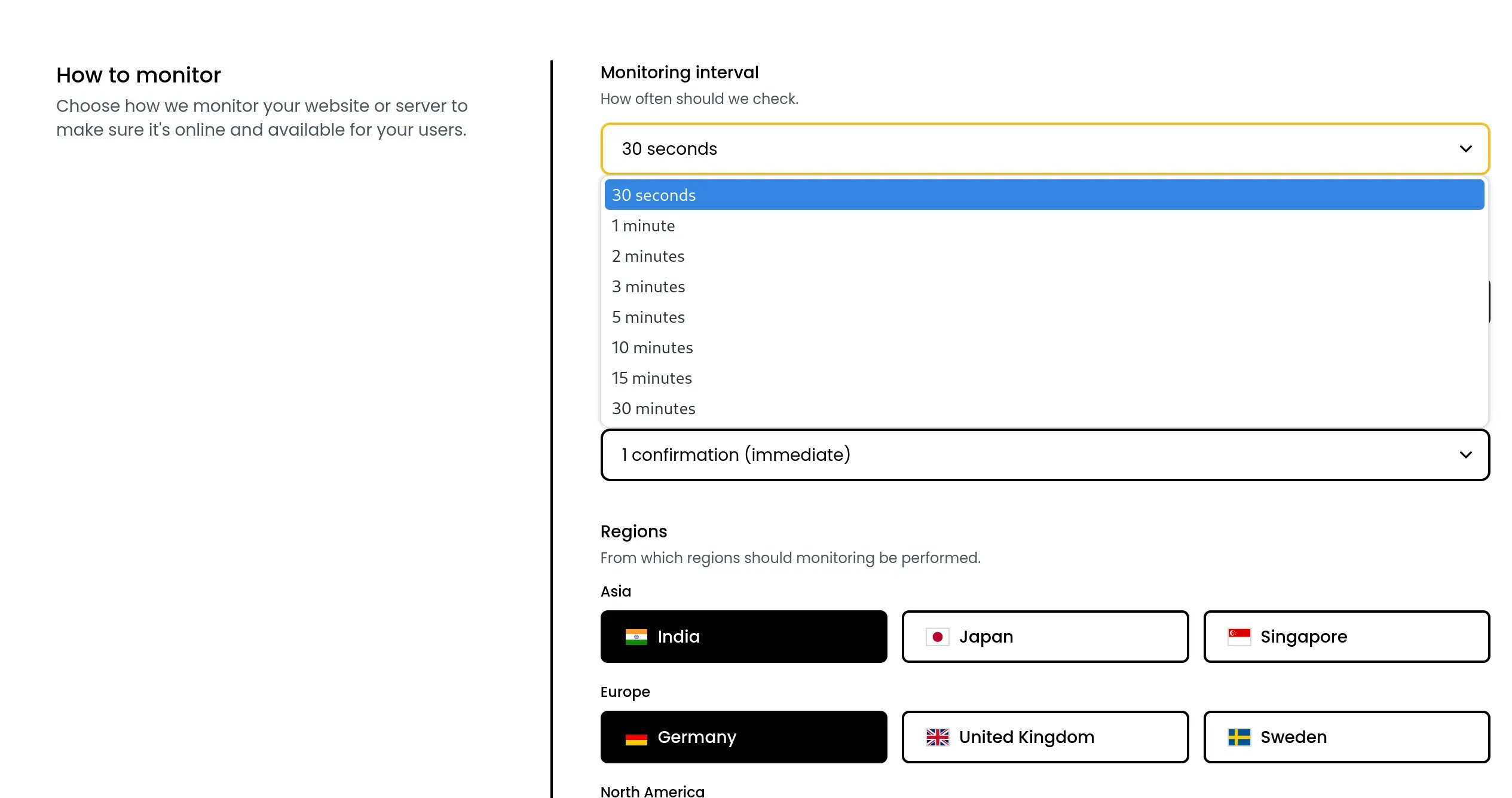Viewport: 1512px width, 798px height.
Task: Deselect the India region
Action: coord(743,637)
